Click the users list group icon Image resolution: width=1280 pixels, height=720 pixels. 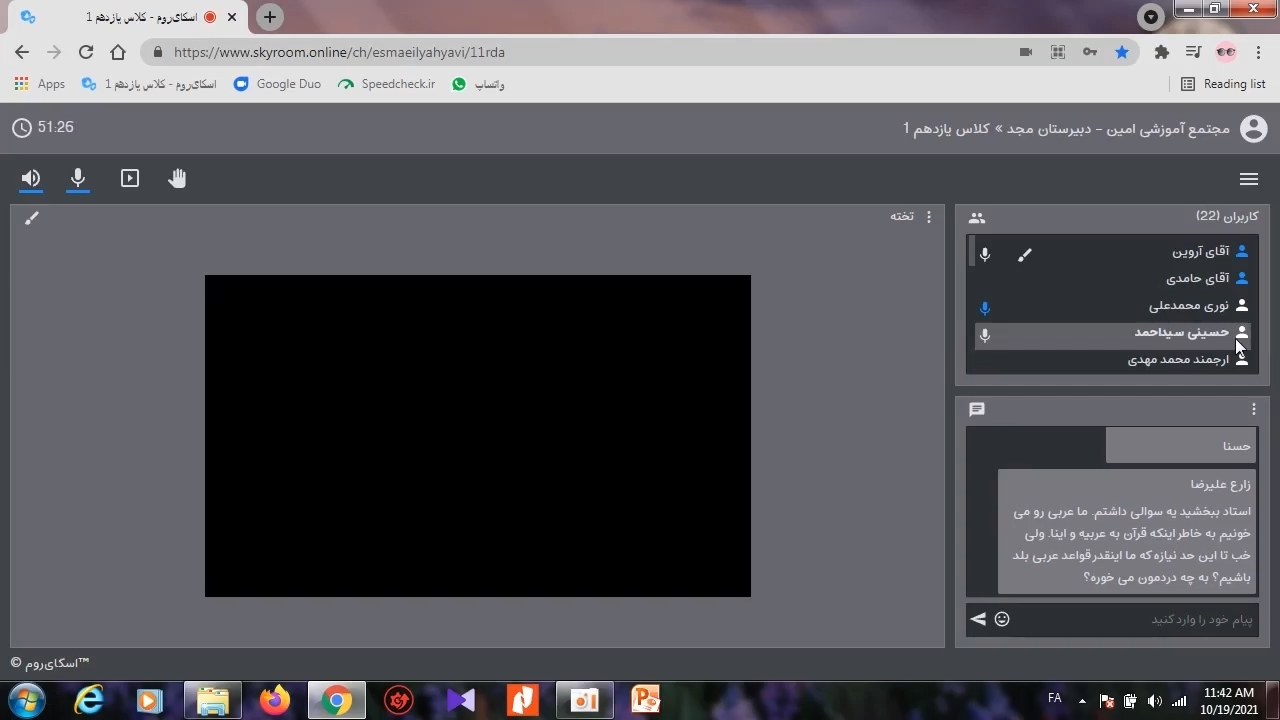pos(977,217)
